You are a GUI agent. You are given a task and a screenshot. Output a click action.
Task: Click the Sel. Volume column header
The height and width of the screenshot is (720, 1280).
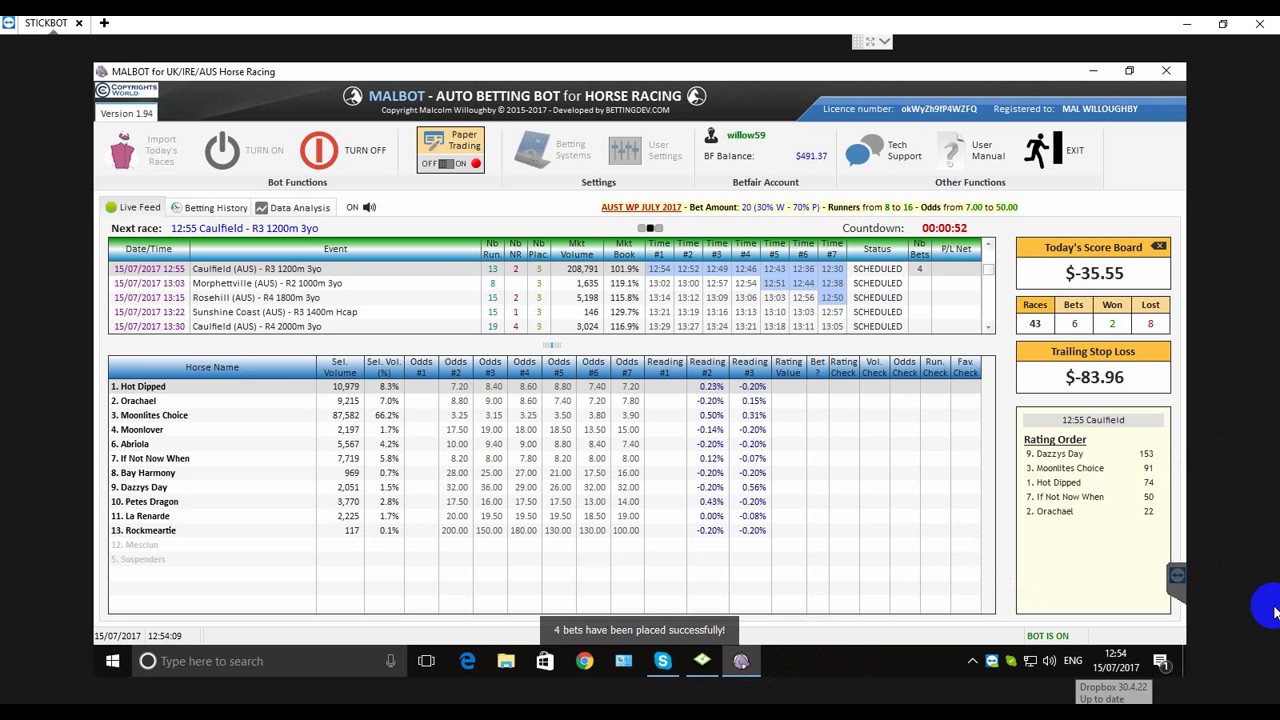[339, 367]
